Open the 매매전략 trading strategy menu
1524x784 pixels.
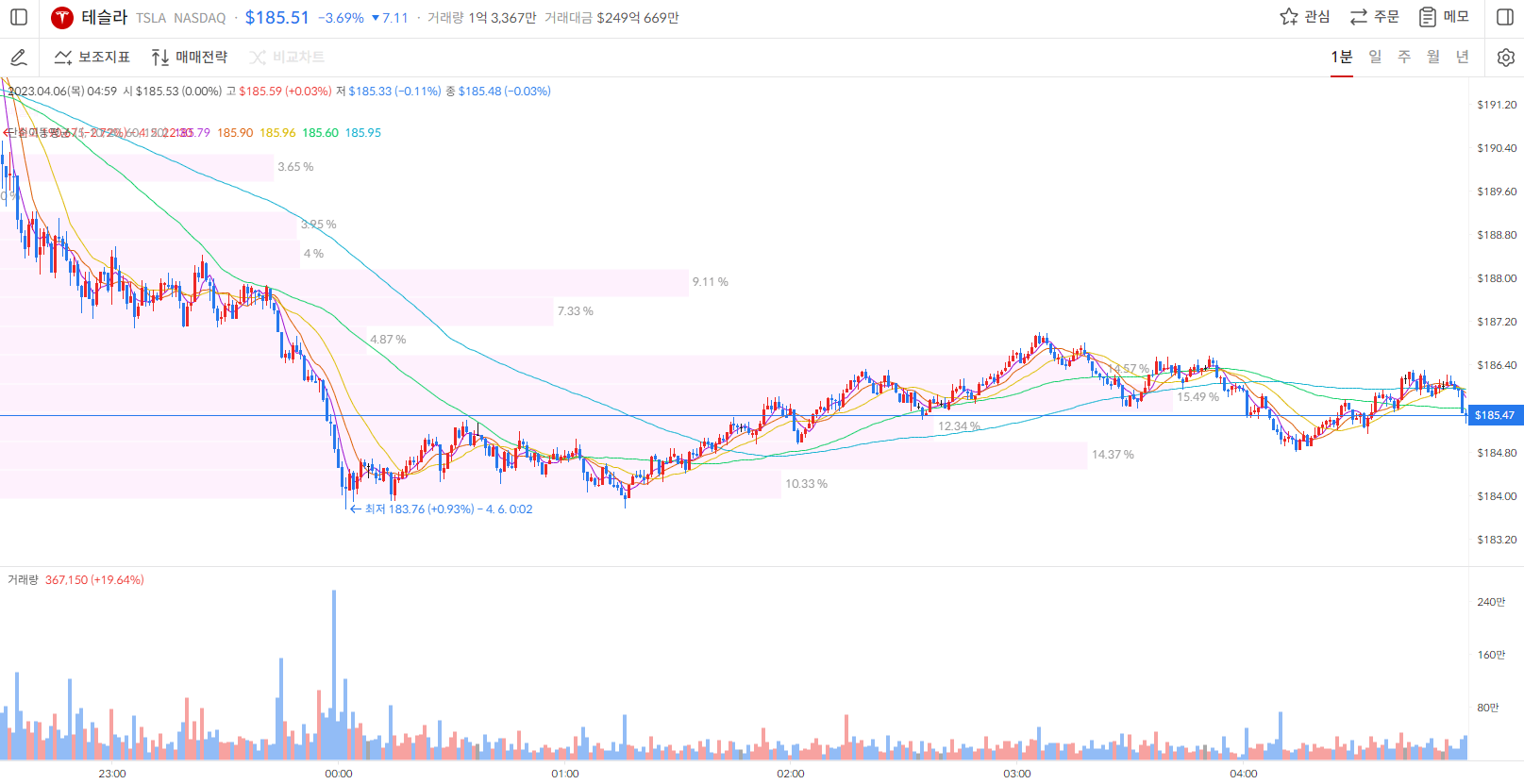(189, 58)
